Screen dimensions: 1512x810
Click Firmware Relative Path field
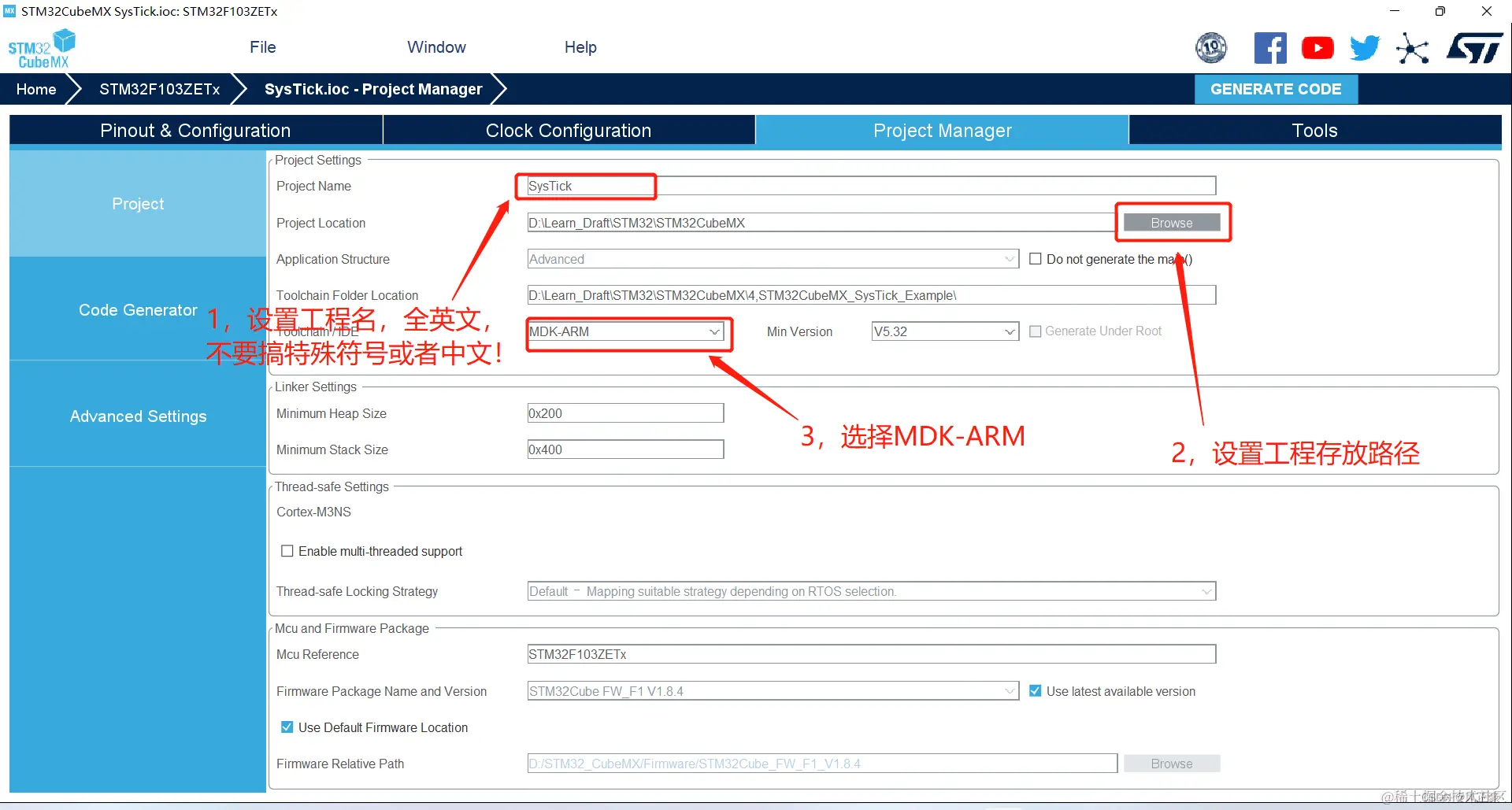(821, 764)
